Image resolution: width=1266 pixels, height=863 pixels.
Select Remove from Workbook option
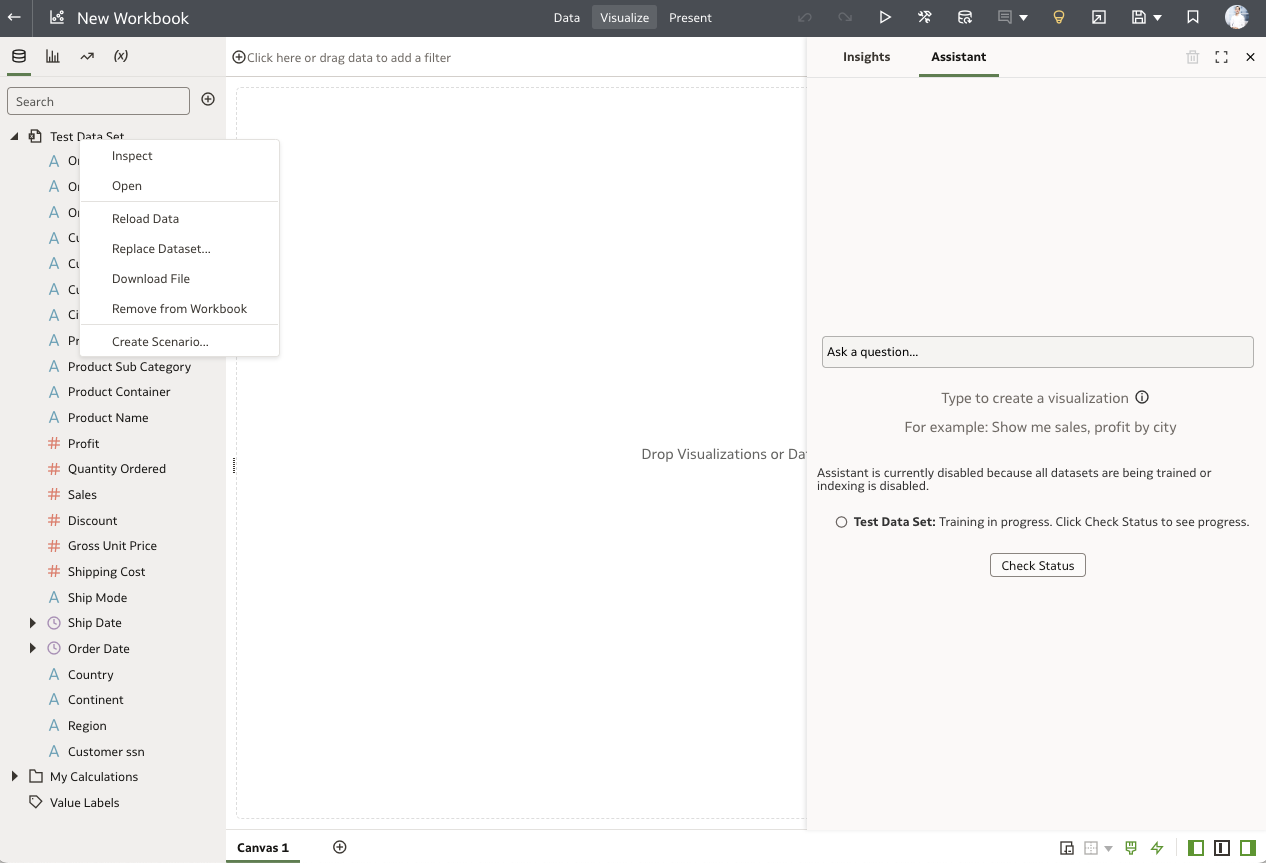180,308
